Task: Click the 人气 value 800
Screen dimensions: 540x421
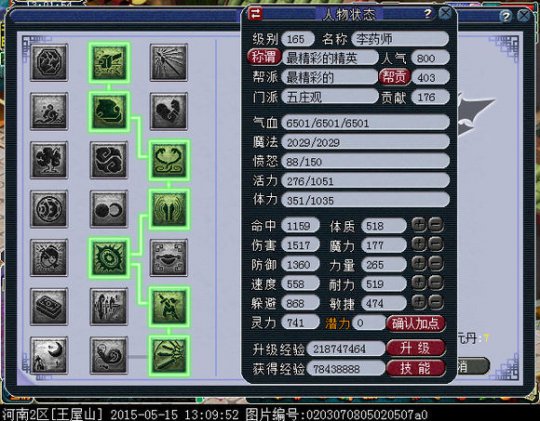Action: coord(430,58)
